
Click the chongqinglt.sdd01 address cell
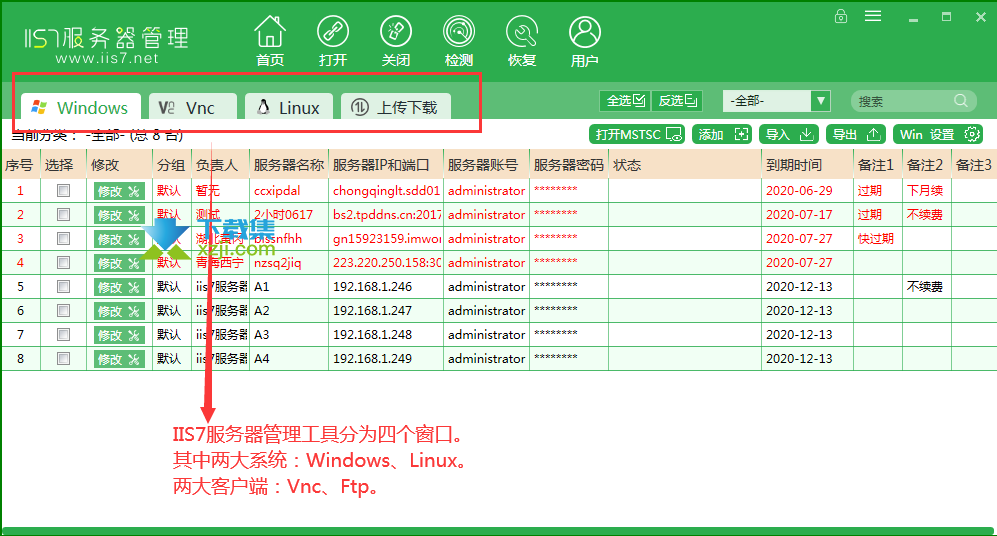click(x=386, y=191)
